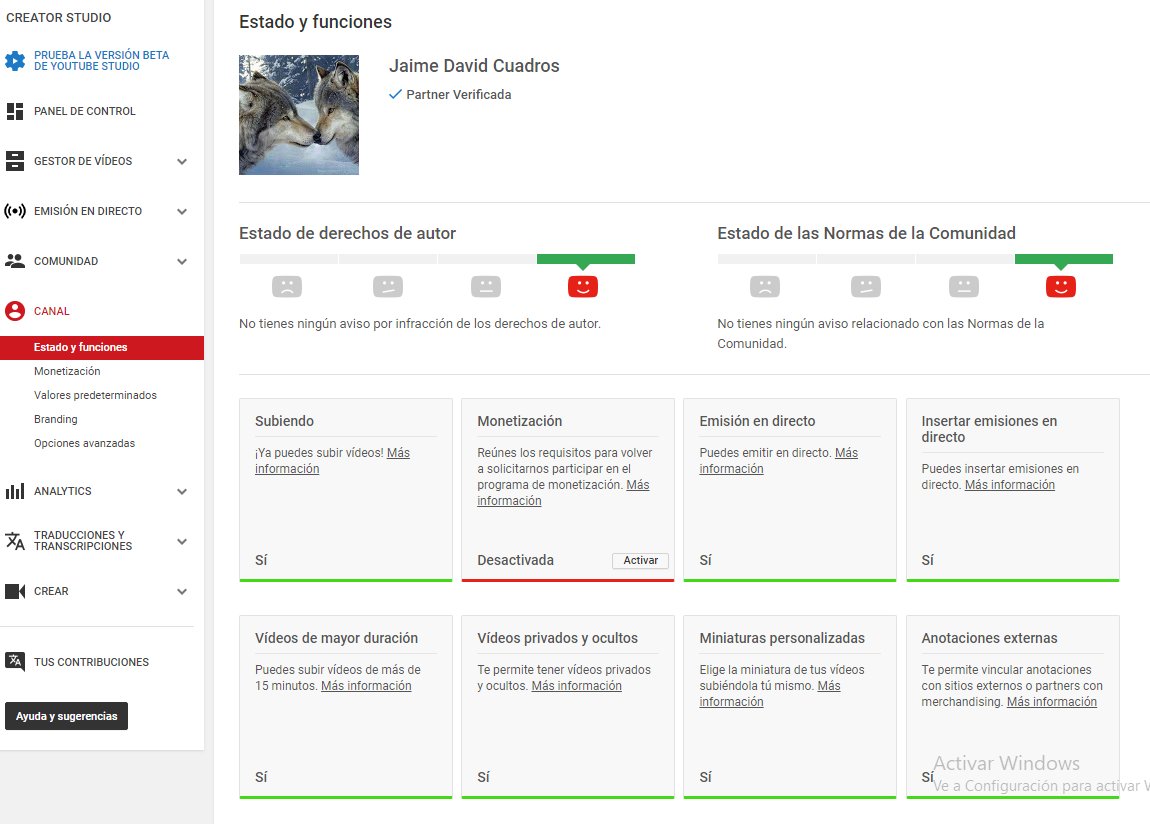1150x824 pixels.
Task: Click the wolves channel profile picture
Action: (x=299, y=115)
